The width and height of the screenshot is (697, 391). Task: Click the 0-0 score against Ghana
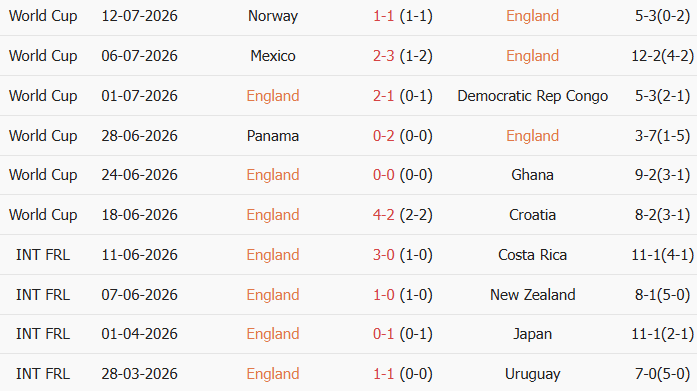(x=383, y=175)
